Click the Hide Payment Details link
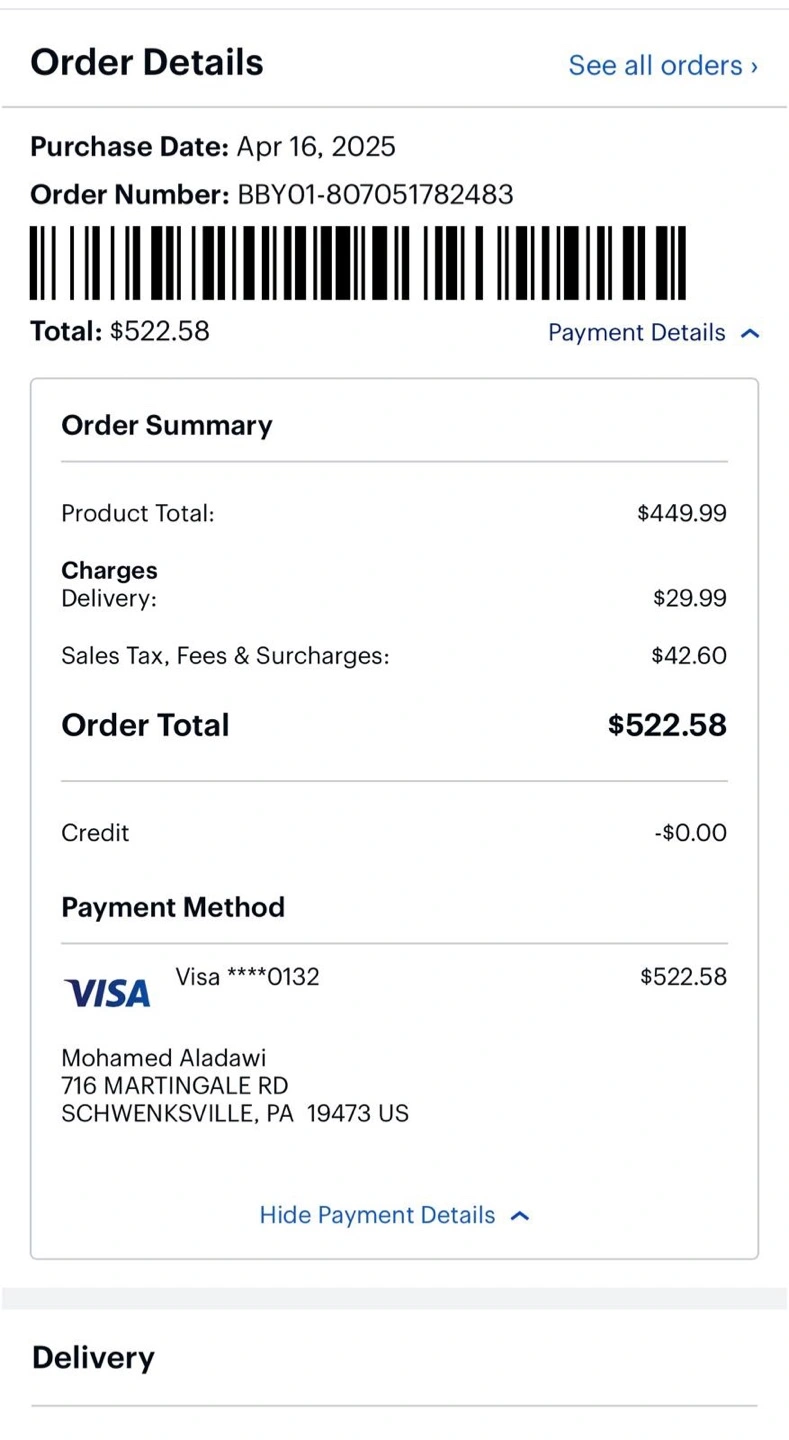The width and height of the screenshot is (789, 1440). tap(377, 1215)
